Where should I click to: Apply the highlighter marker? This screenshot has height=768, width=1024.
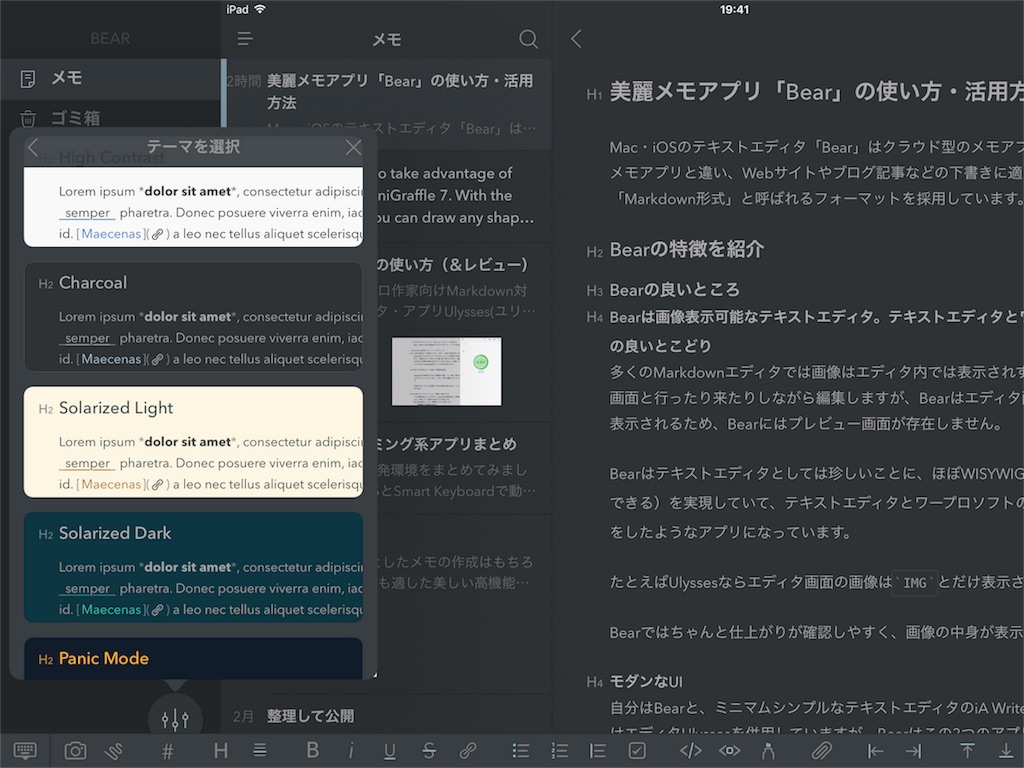(769, 750)
